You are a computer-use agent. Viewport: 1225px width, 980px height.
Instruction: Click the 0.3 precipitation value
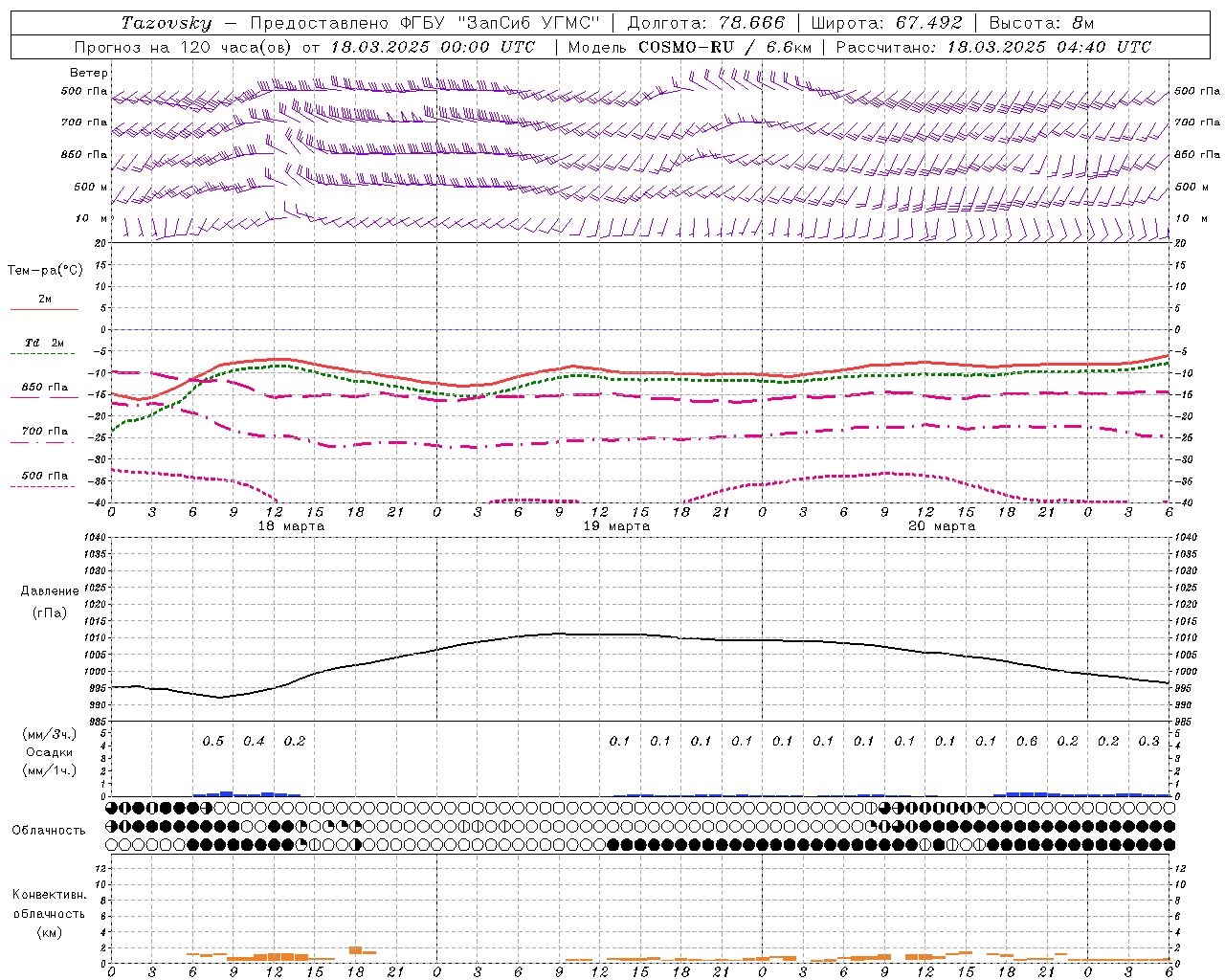point(1148,742)
